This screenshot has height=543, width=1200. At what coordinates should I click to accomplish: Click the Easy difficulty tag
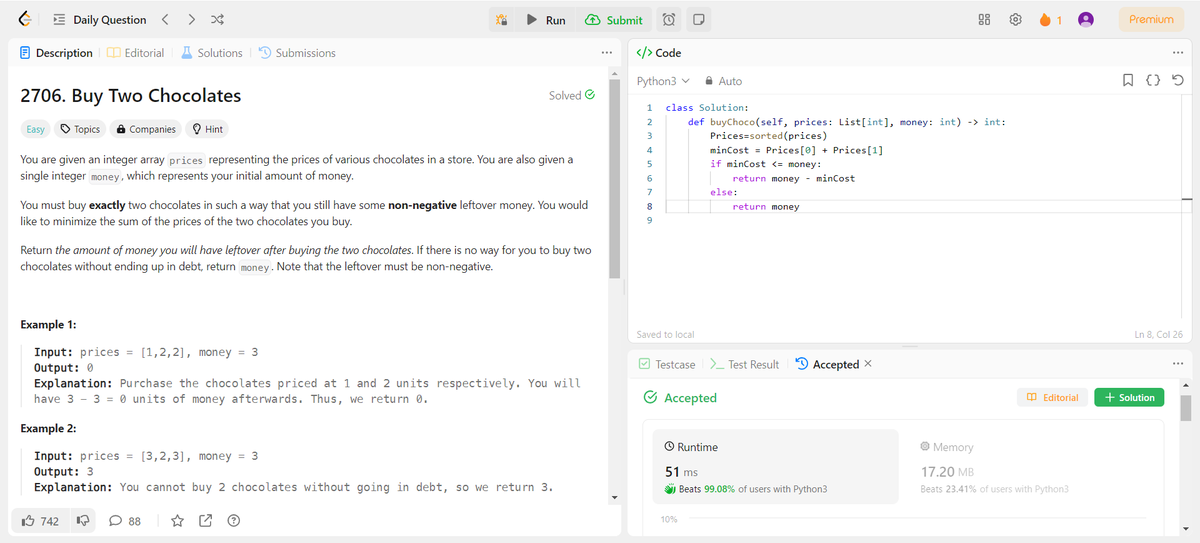[x=35, y=129]
